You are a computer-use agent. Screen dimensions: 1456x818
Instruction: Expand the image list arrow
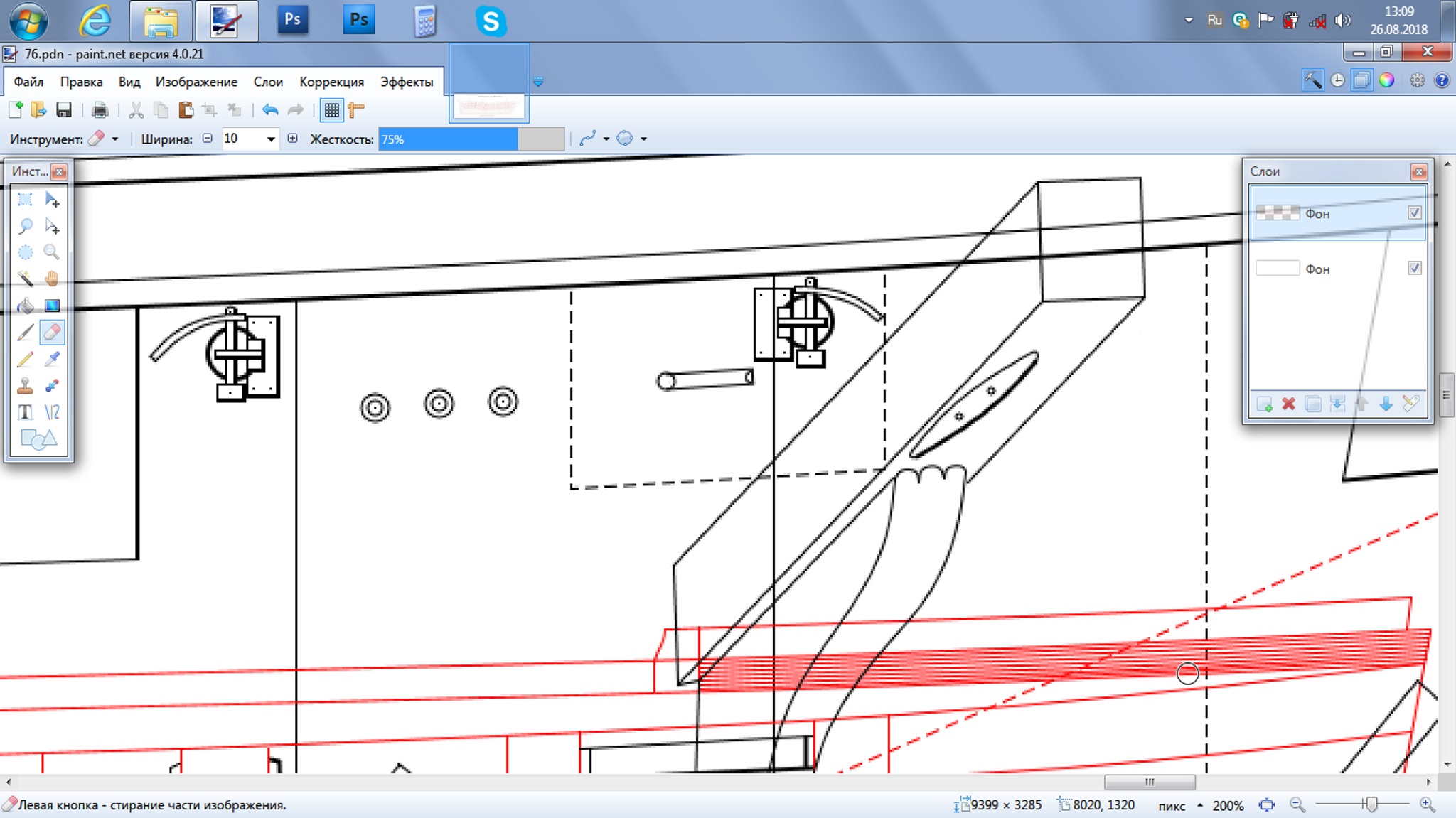(538, 82)
